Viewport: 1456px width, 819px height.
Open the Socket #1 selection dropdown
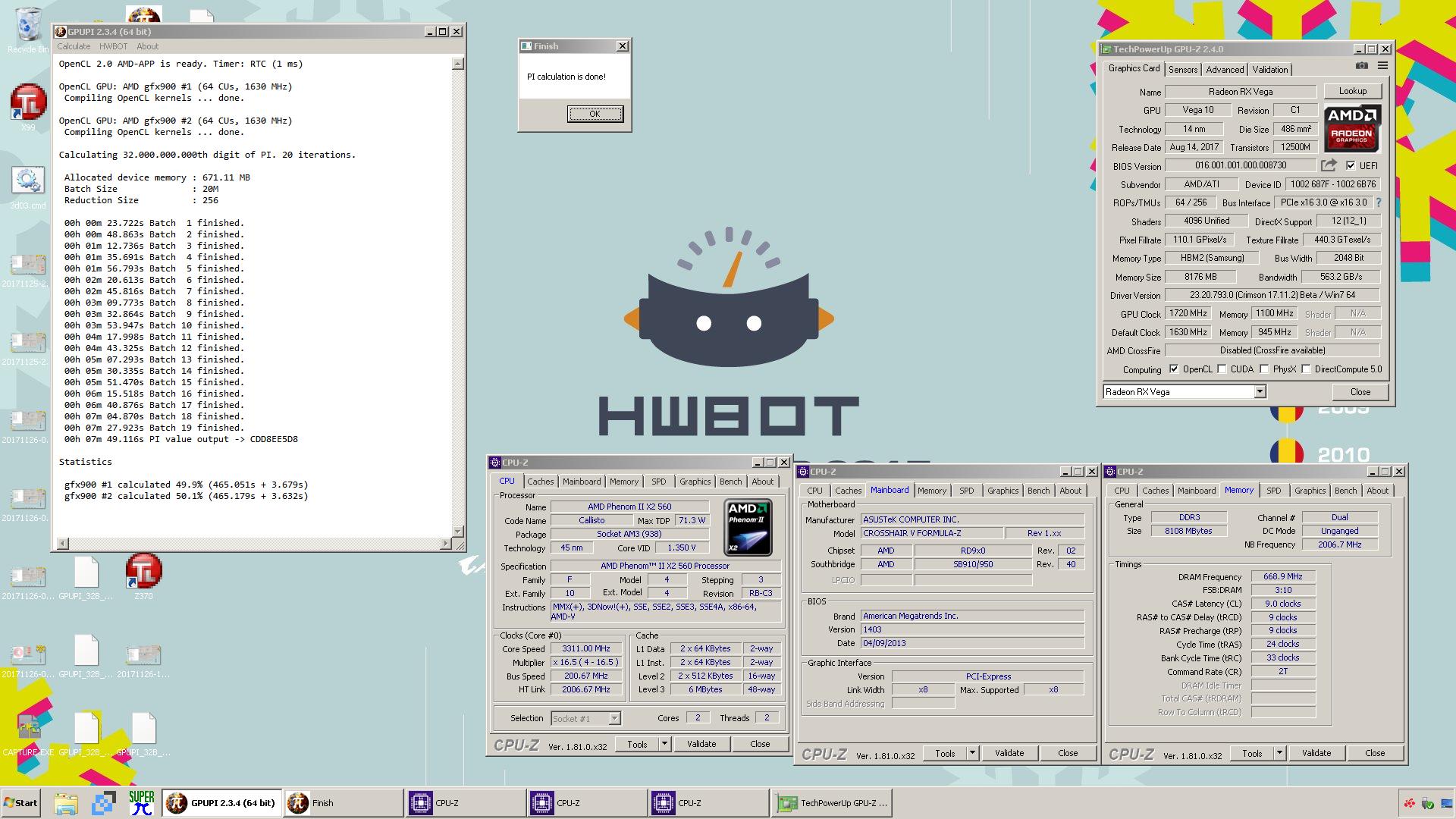(614, 718)
